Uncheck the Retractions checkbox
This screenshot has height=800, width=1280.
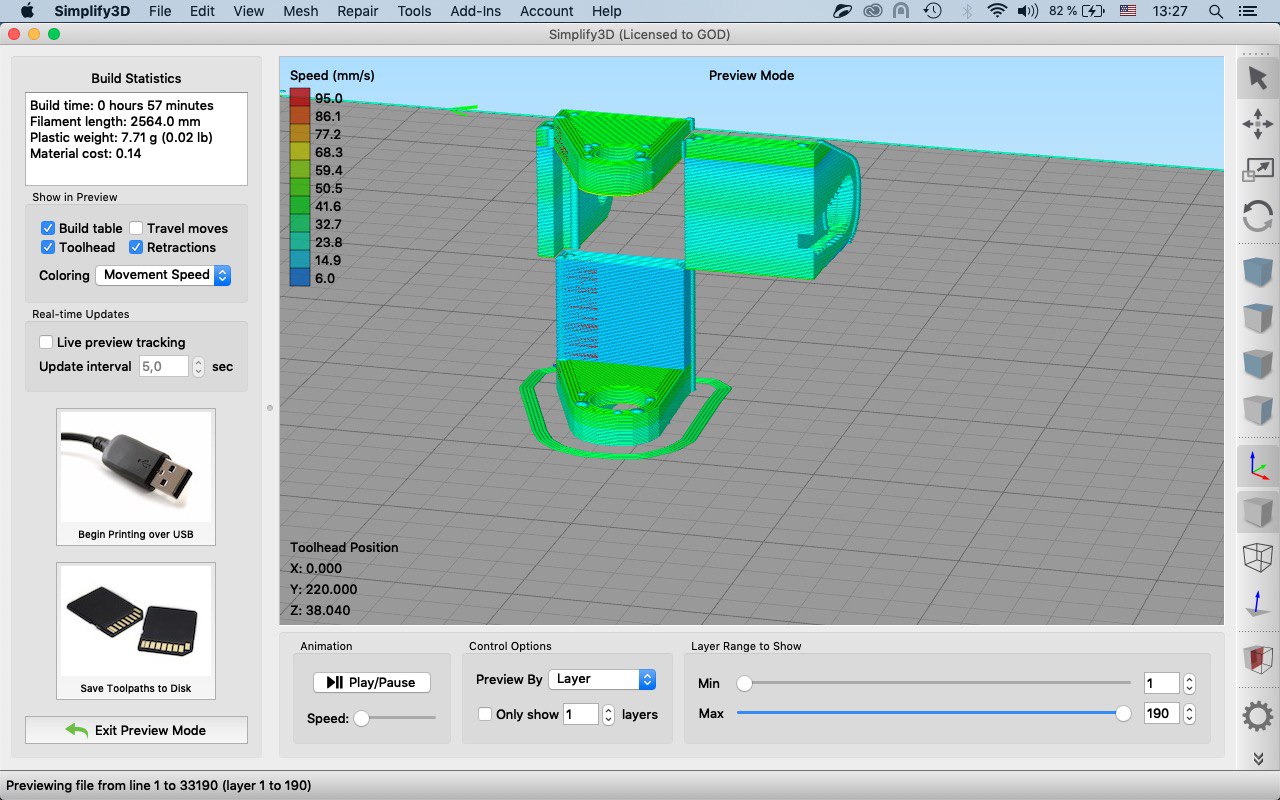coord(136,247)
